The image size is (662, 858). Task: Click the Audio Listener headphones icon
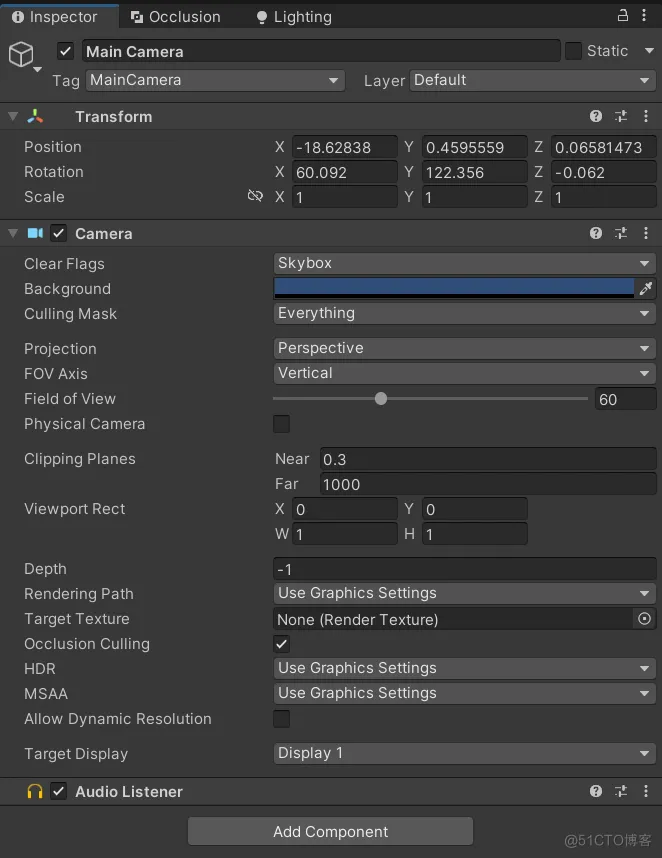pyautogui.click(x=35, y=791)
